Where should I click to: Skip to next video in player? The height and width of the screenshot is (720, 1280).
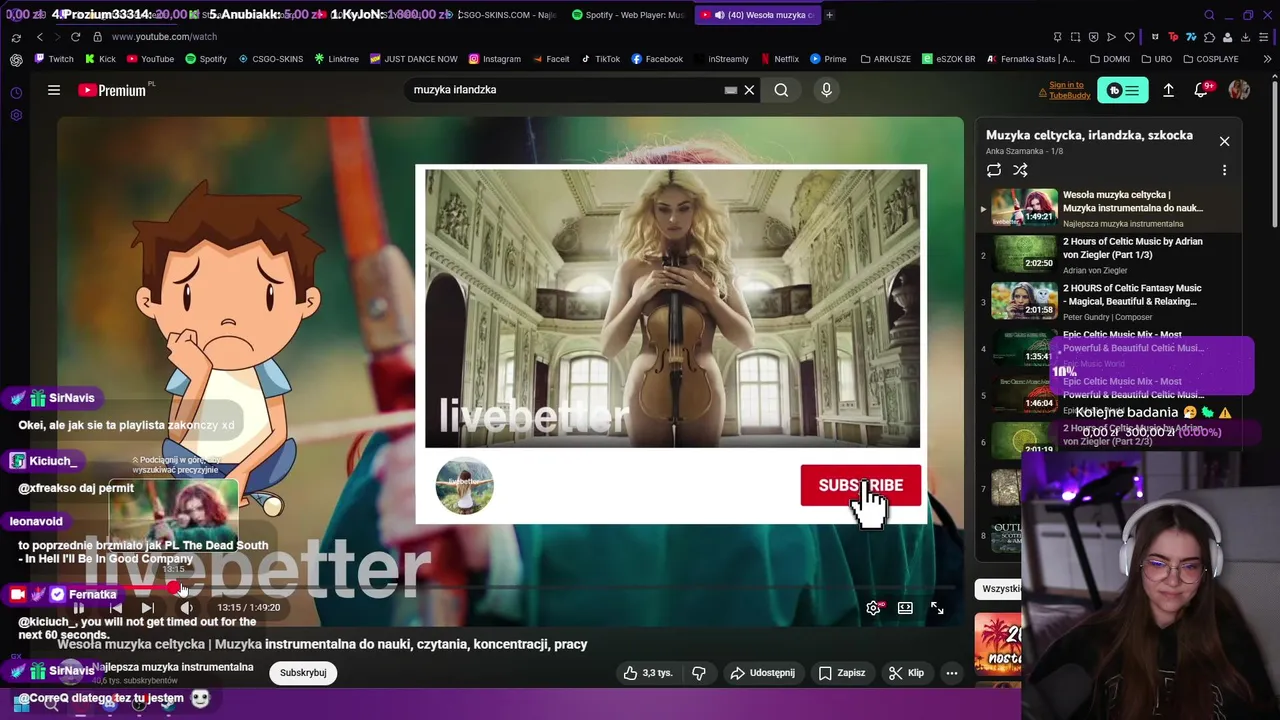click(147, 608)
